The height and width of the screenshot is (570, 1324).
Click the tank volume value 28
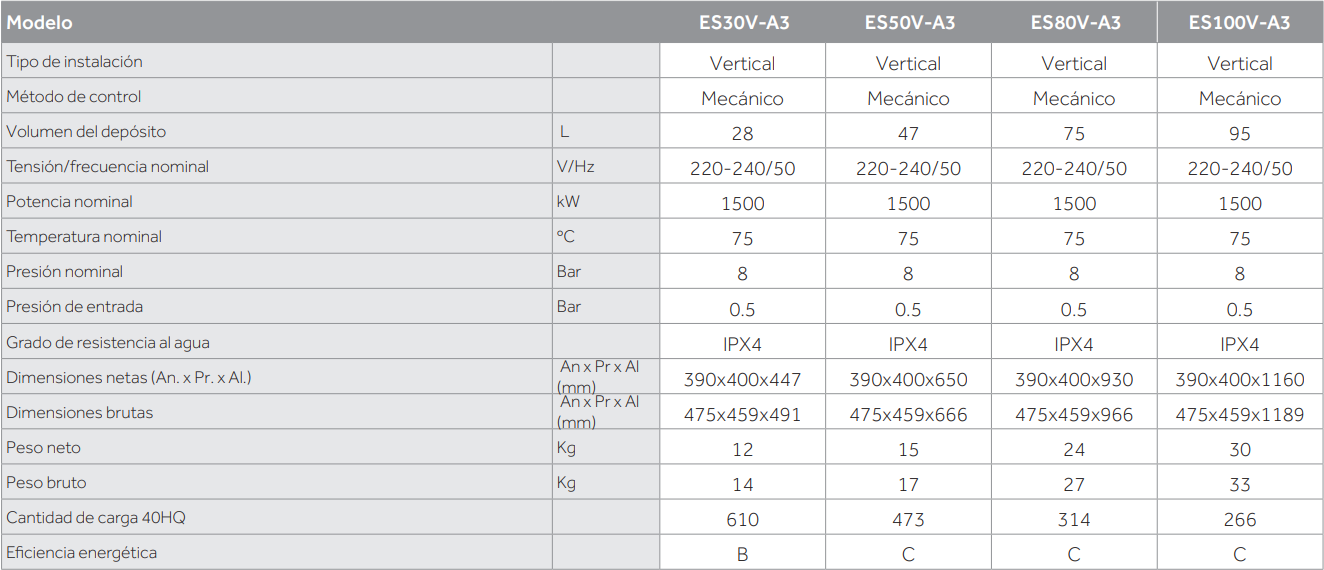[742, 134]
